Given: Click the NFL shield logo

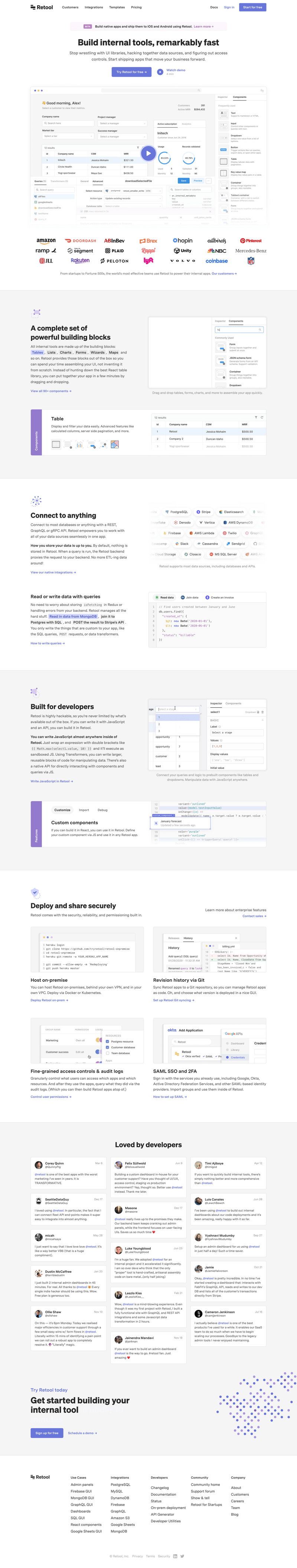Looking at the screenshot, I should tap(251, 261).
